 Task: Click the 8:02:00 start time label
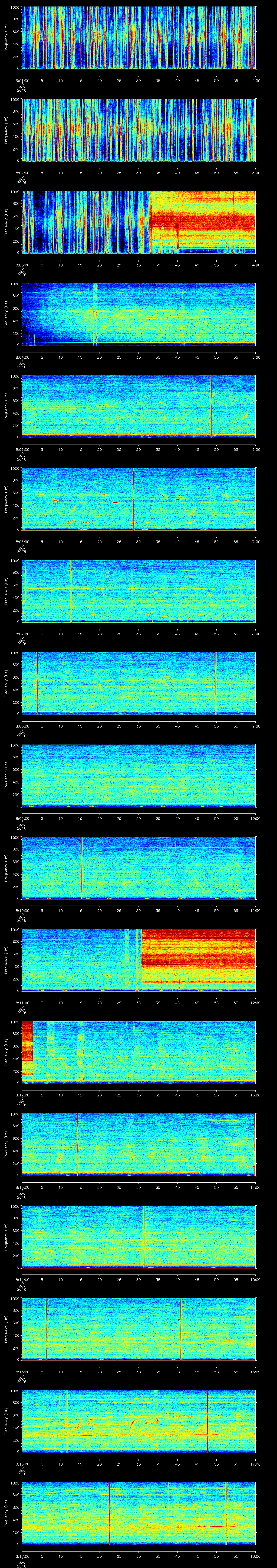pos(22,173)
